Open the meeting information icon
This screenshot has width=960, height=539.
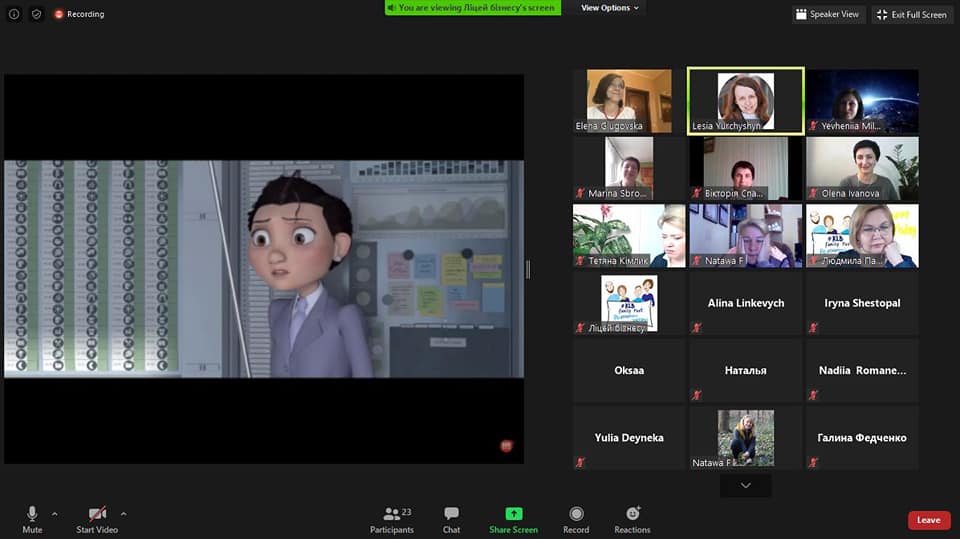pos(13,13)
